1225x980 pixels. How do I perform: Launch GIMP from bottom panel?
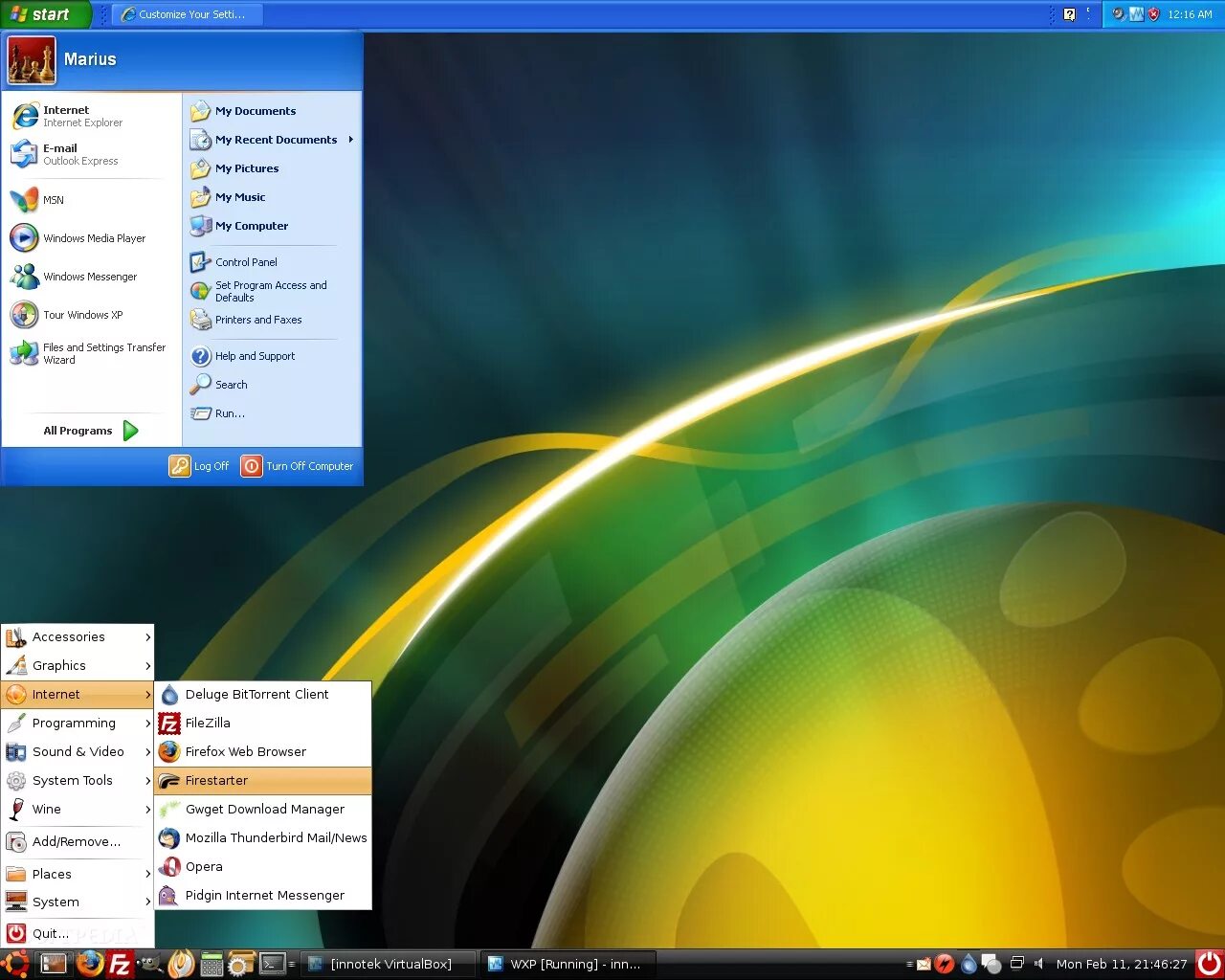click(150, 964)
